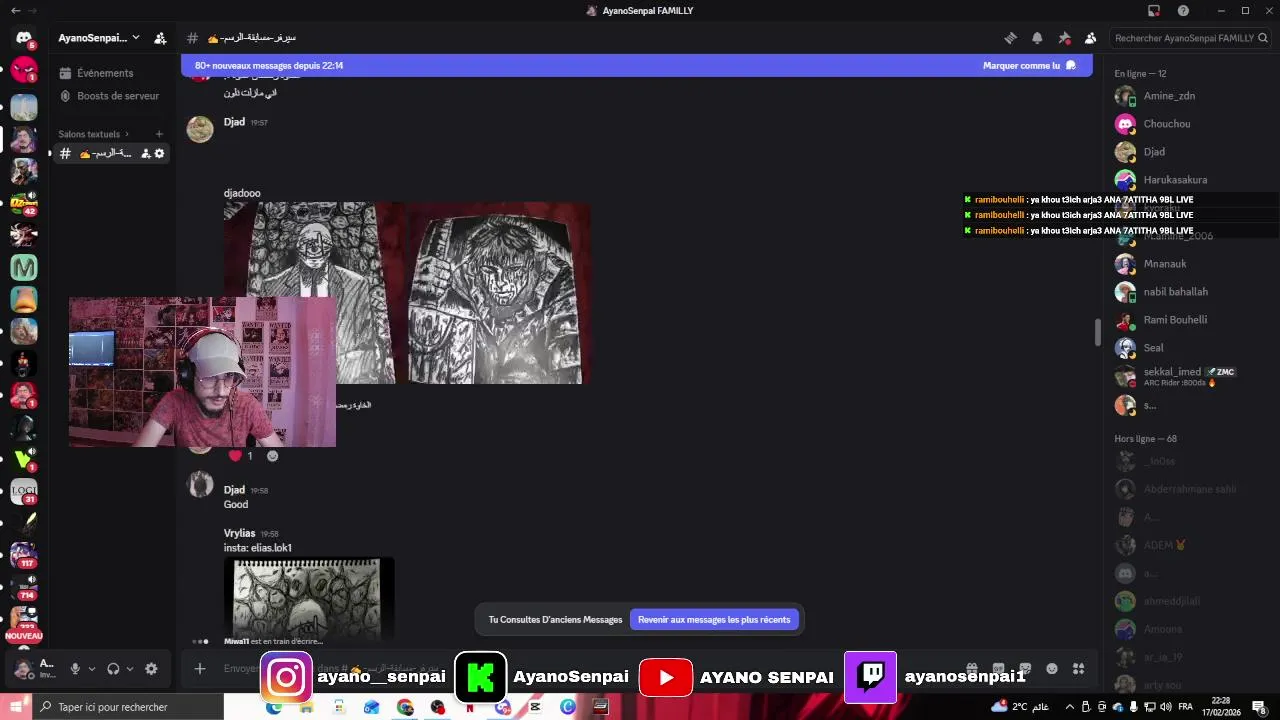
Task: Click search field Rechercher AyanoSenpai FAMILLY
Action: [1190, 38]
